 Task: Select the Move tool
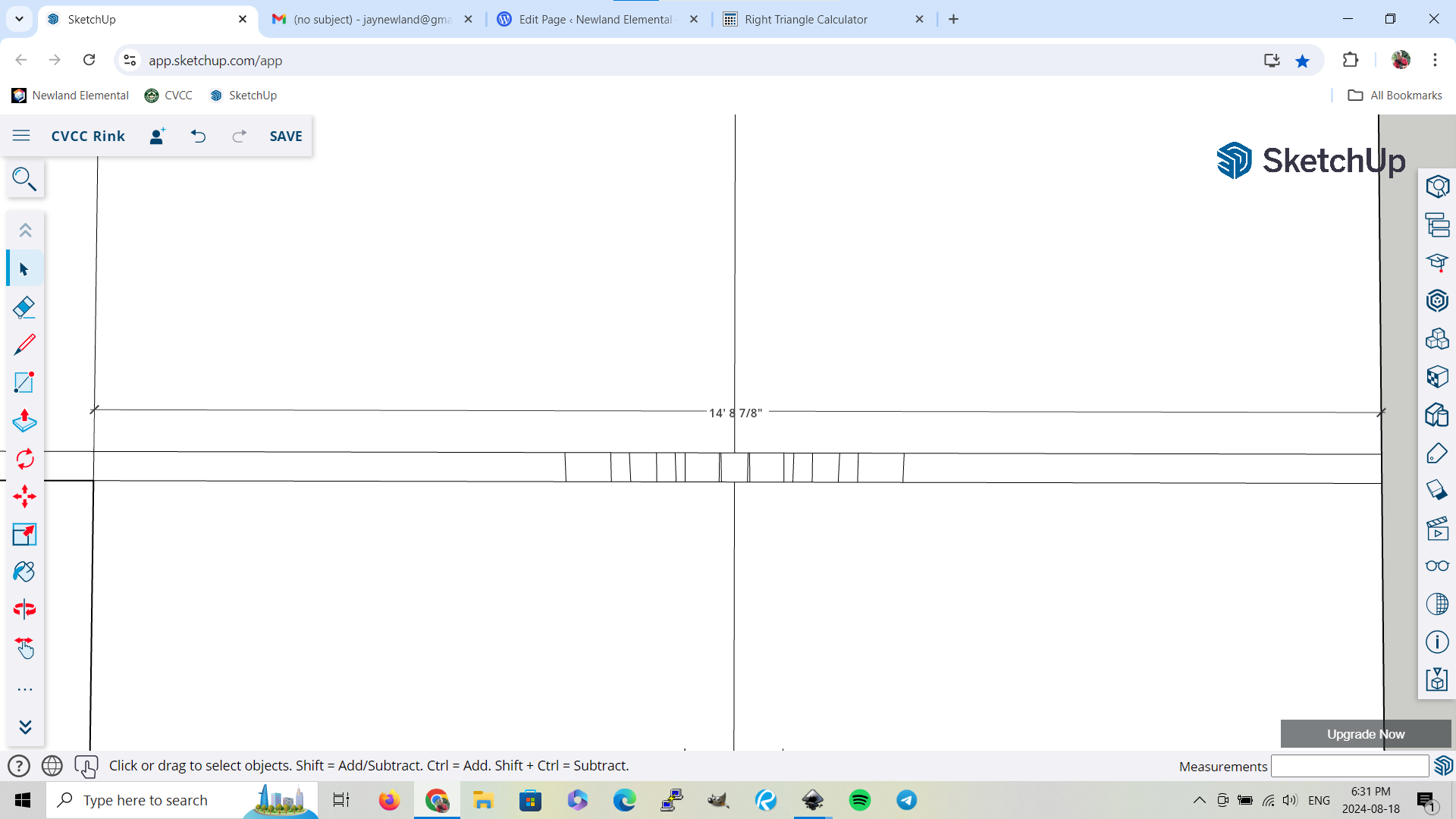[24, 497]
